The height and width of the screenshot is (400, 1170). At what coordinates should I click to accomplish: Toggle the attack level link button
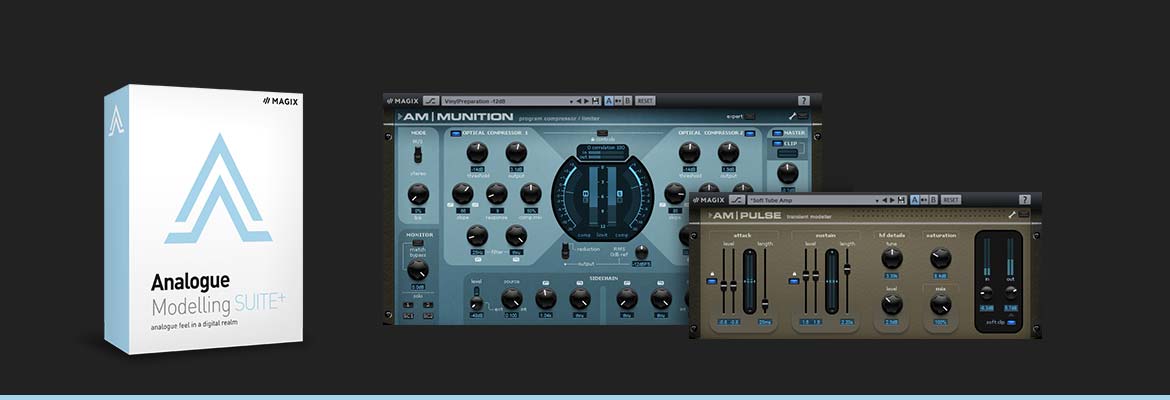point(712,281)
